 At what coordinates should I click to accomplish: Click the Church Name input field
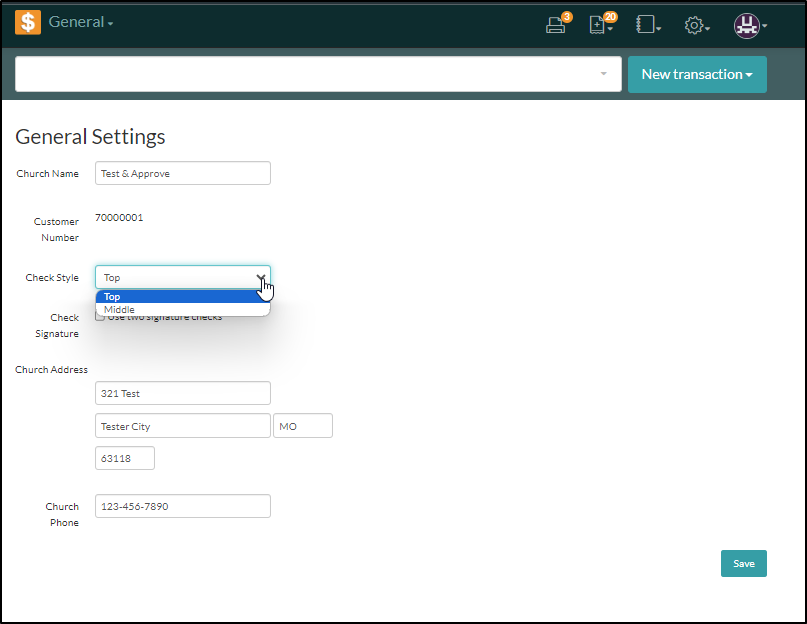[x=183, y=174]
